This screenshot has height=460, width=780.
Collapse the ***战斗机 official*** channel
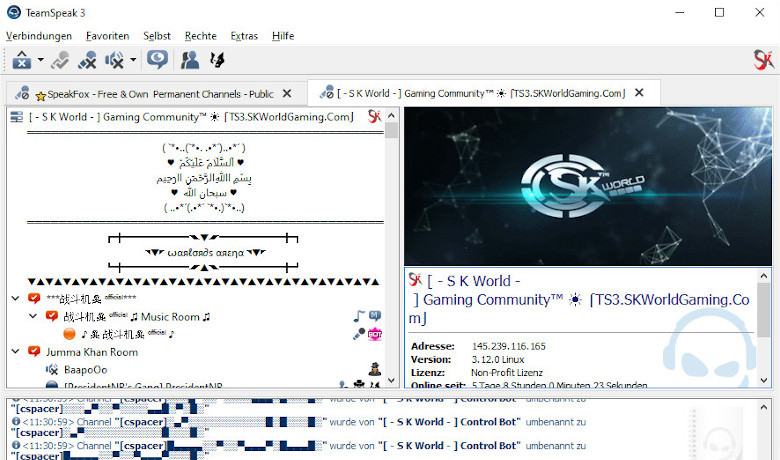coord(15,298)
